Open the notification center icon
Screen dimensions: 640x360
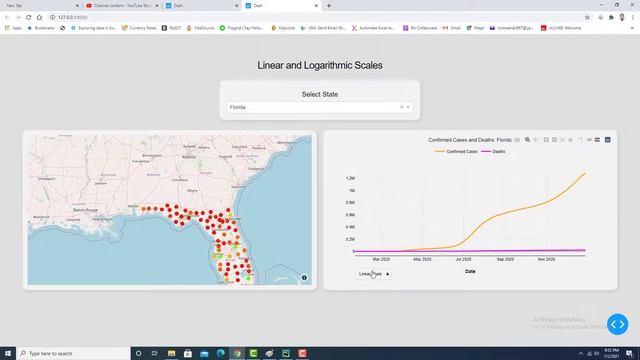[629, 353]
